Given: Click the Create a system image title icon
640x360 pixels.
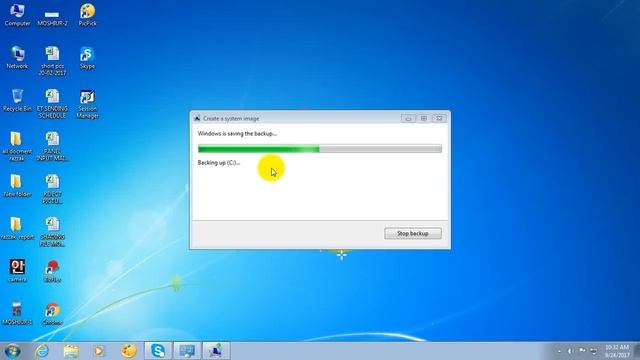Looking at the screenshot, I should pyautogui.click(x=197, y=118).
